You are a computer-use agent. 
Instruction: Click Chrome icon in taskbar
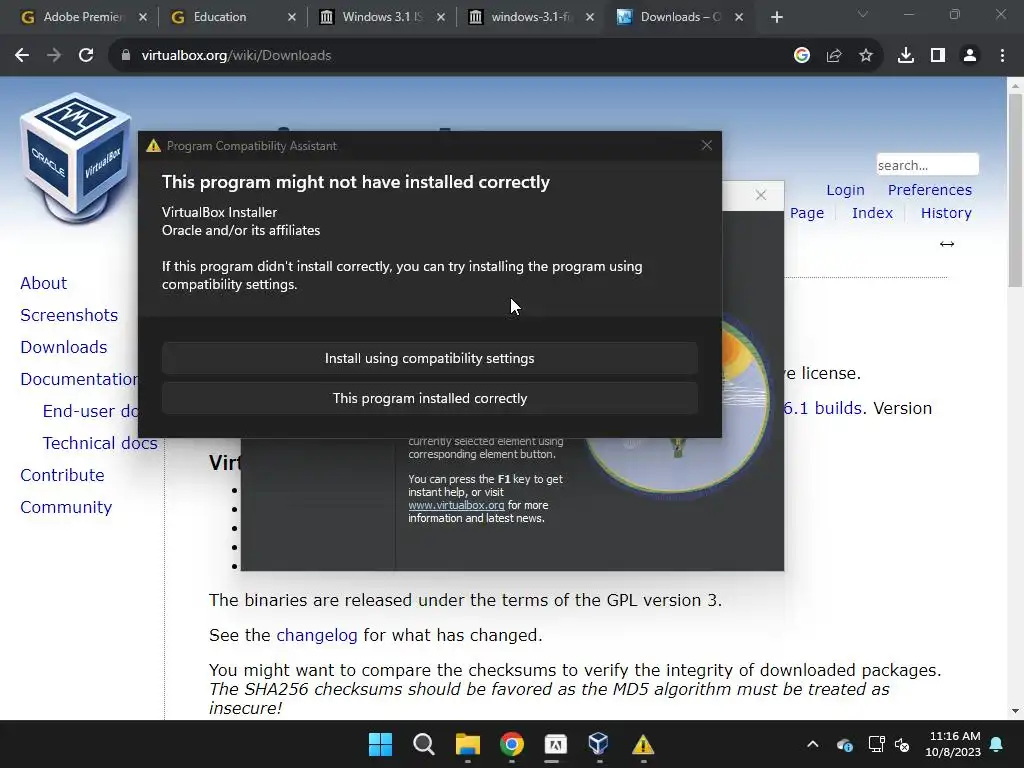512,744
